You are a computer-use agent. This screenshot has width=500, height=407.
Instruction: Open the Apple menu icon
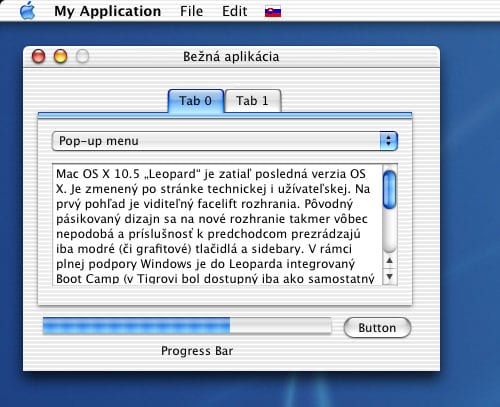tap(28, 11)
